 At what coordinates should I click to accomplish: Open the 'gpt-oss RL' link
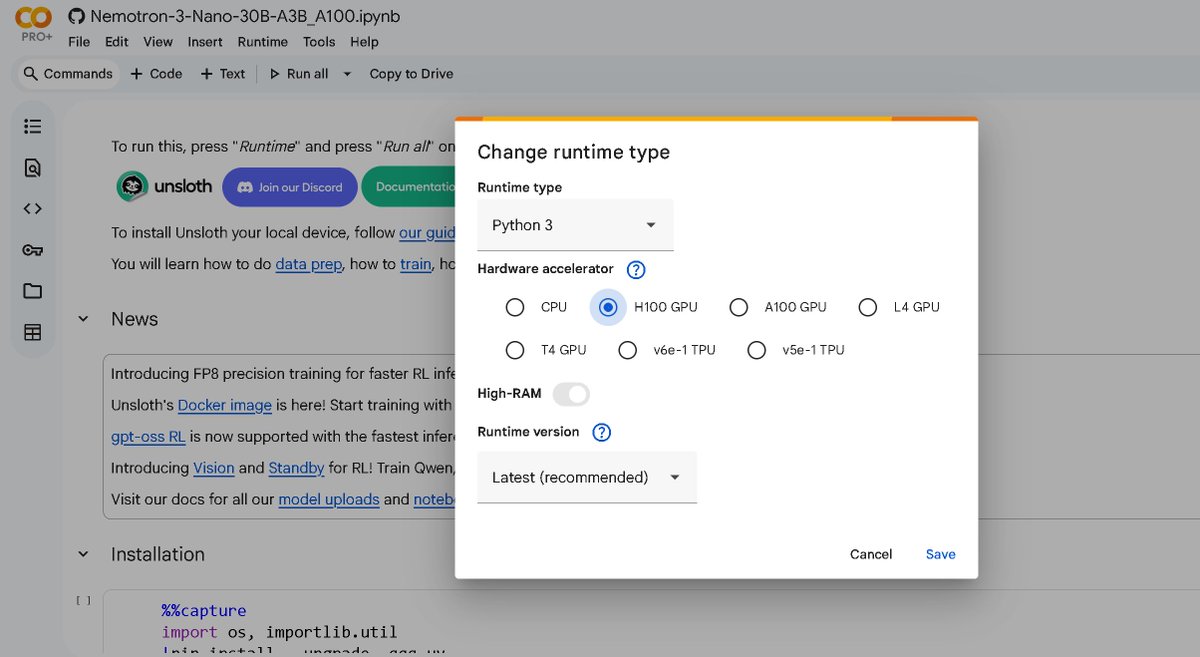(148, 436)
